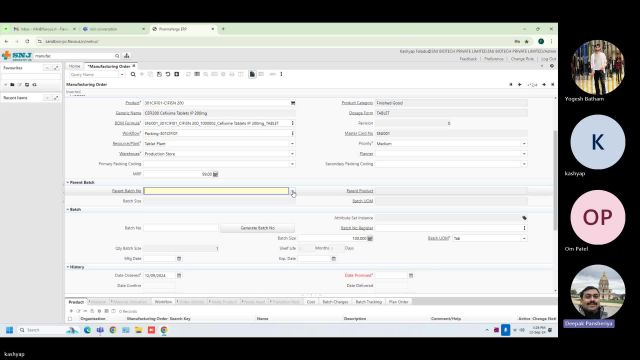Viewport: 640px width, 360px height.
Task: Click the report document icon in toolbar
Action: 252,74
